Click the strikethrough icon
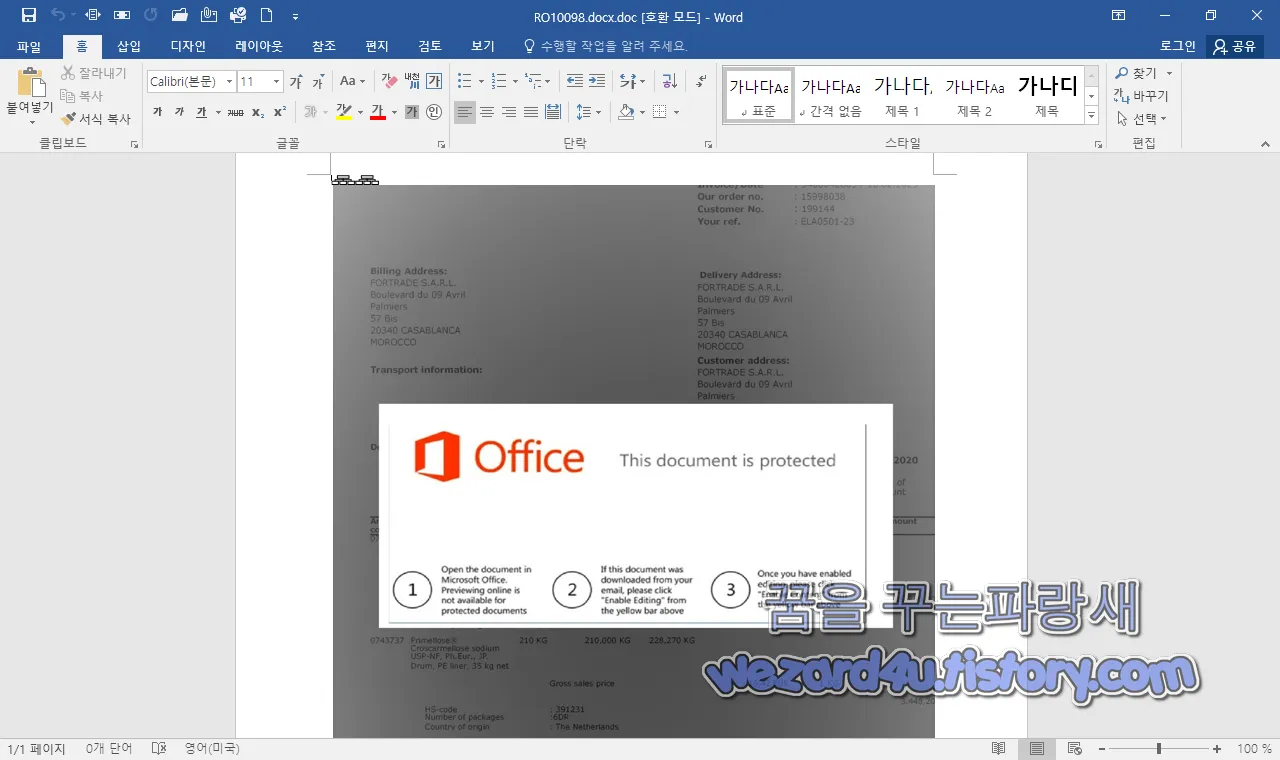 point(235,112)
